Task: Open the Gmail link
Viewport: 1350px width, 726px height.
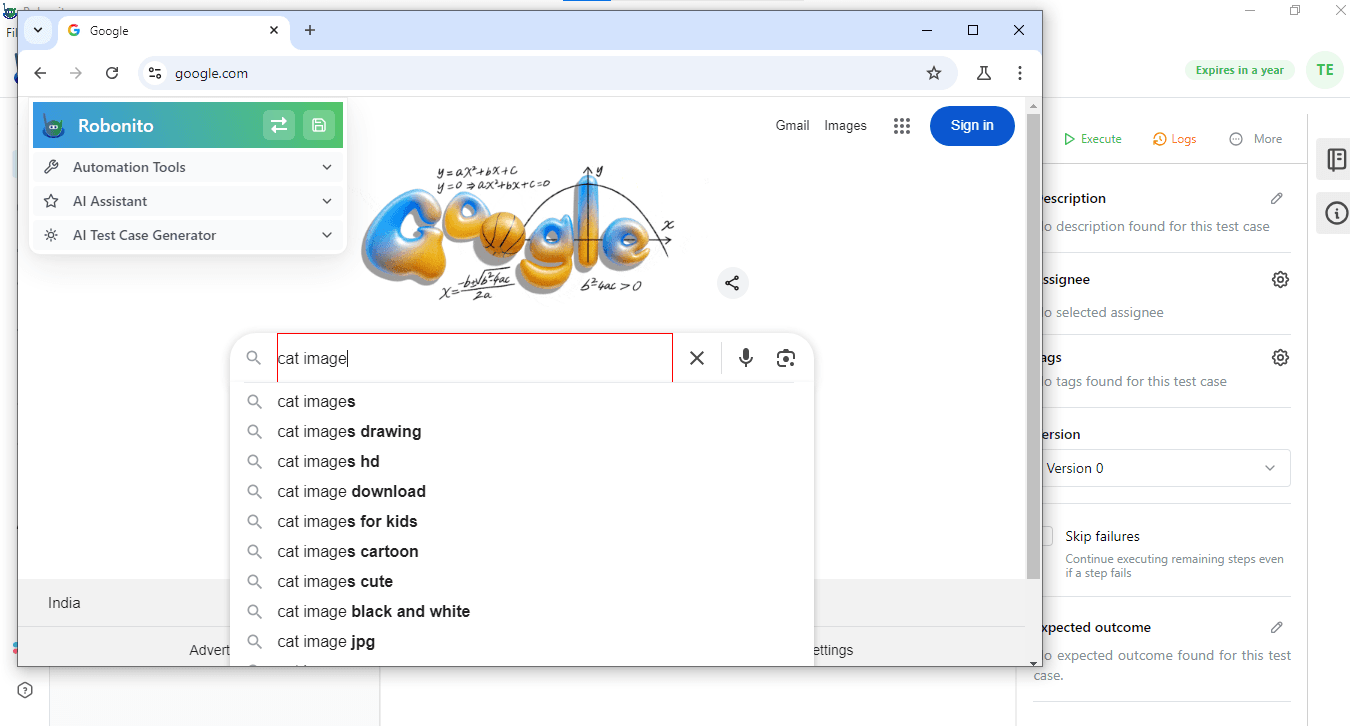Action: click(x=792, y=125)
